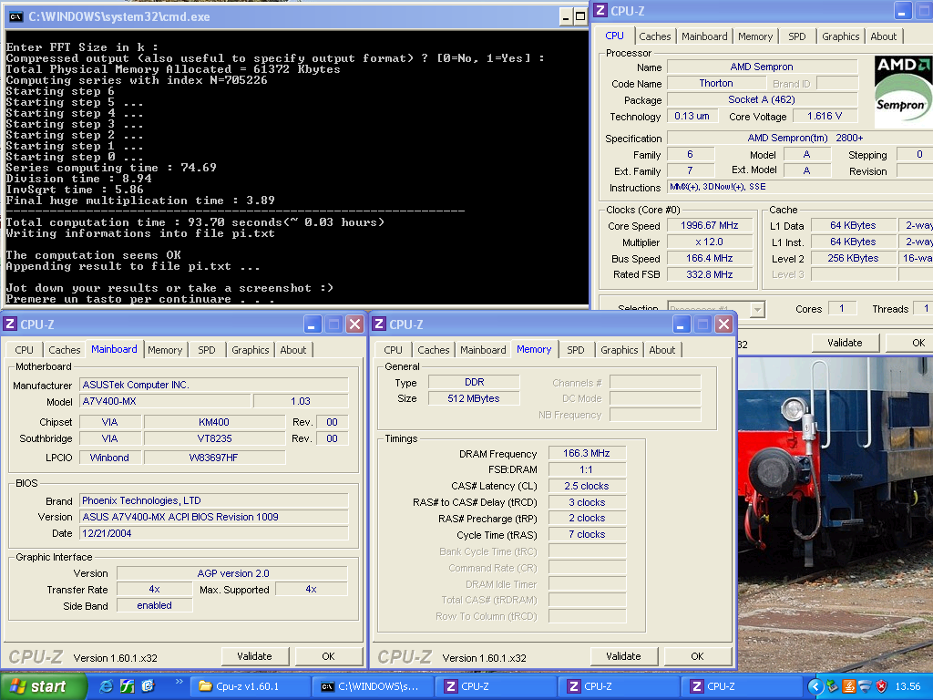The height and width of the screenshot is (700, 933).
Task: Click the Manufacturer field ASUSTek Computer INC.
Action: point(214,385)
